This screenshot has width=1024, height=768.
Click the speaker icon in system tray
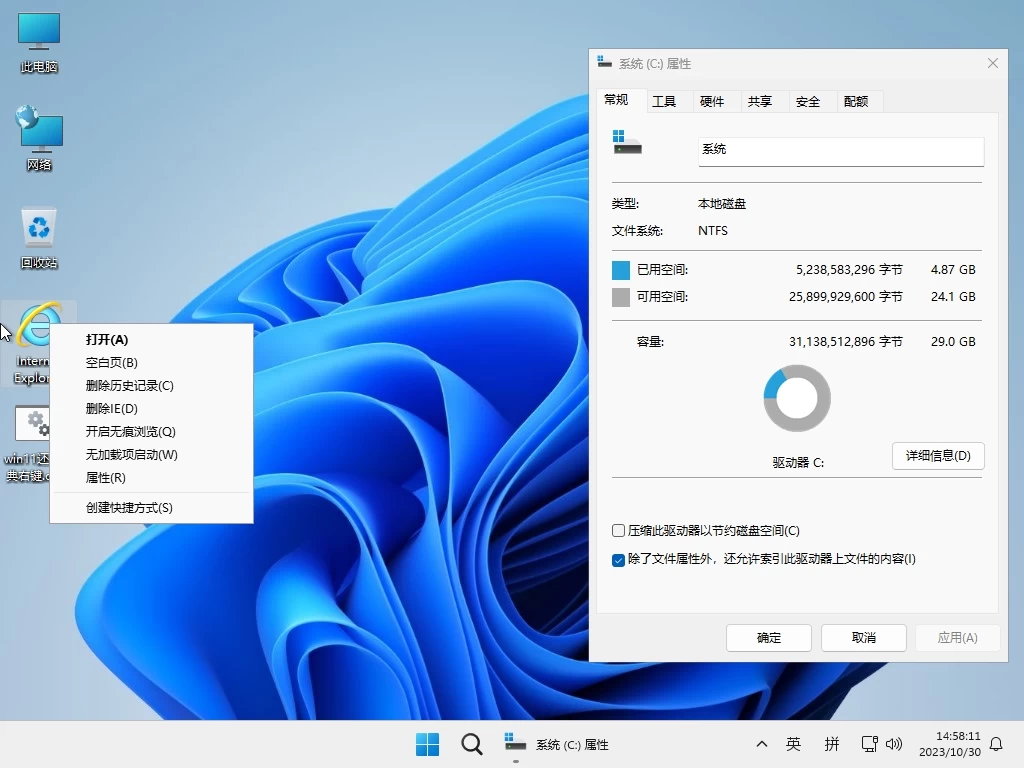(895, 744)
